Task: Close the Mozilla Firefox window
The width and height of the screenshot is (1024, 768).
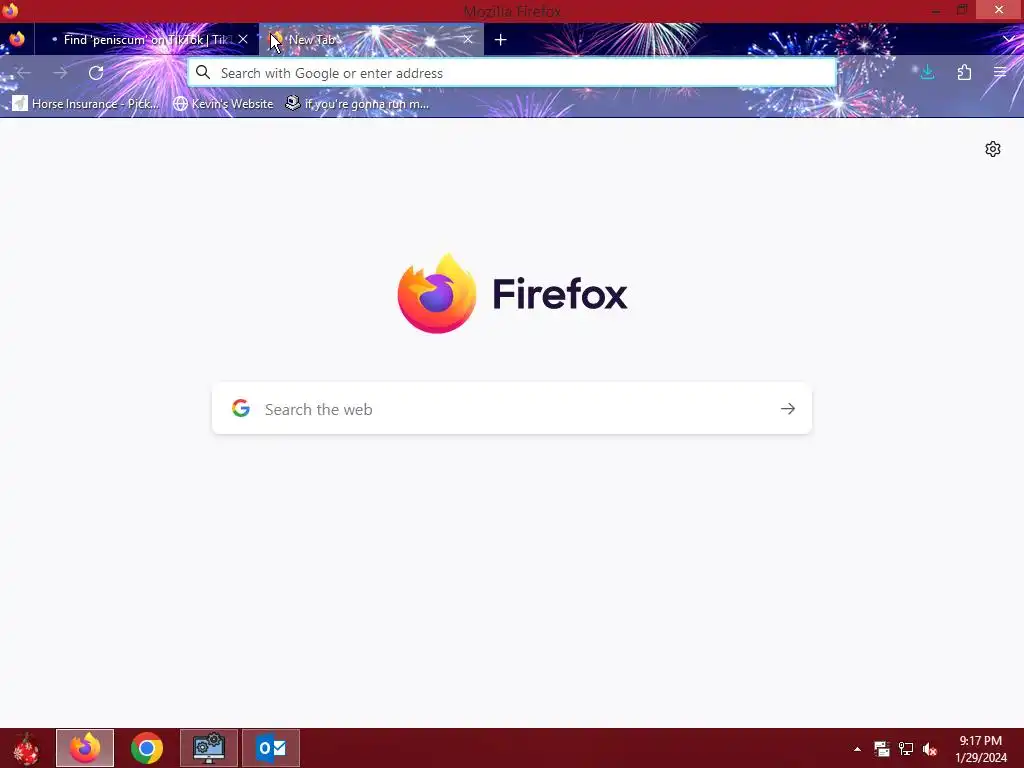Action: (999, 10)
